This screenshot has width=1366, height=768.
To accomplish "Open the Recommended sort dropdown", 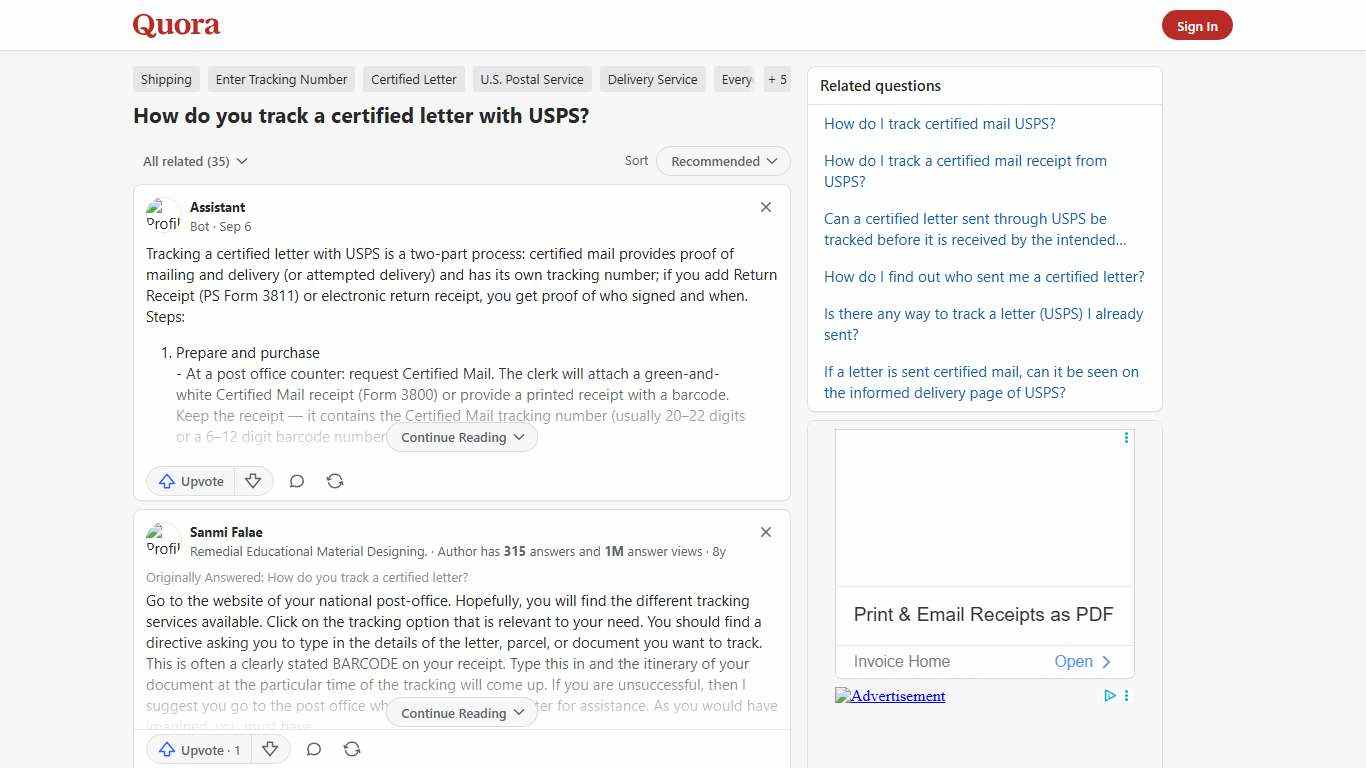I will (x=722, y=161).
